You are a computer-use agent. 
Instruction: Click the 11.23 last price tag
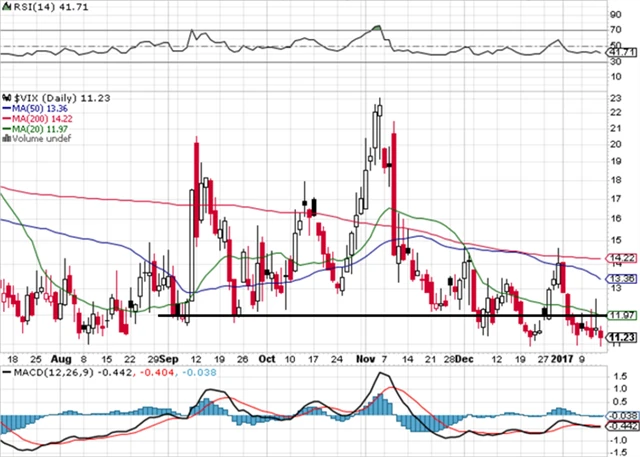[622, 337]
